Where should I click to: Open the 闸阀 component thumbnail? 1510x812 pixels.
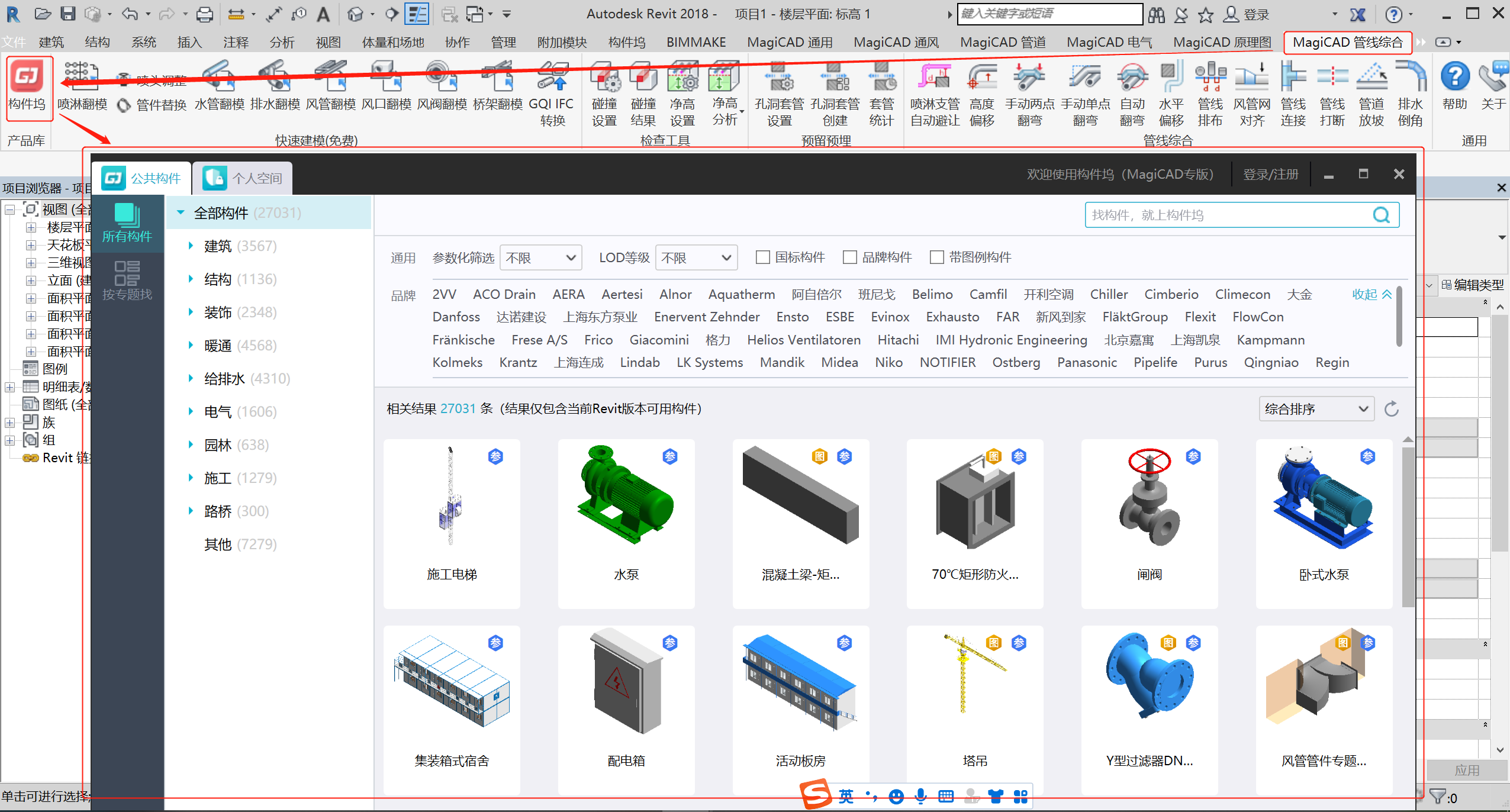(x=1150, y=523)
